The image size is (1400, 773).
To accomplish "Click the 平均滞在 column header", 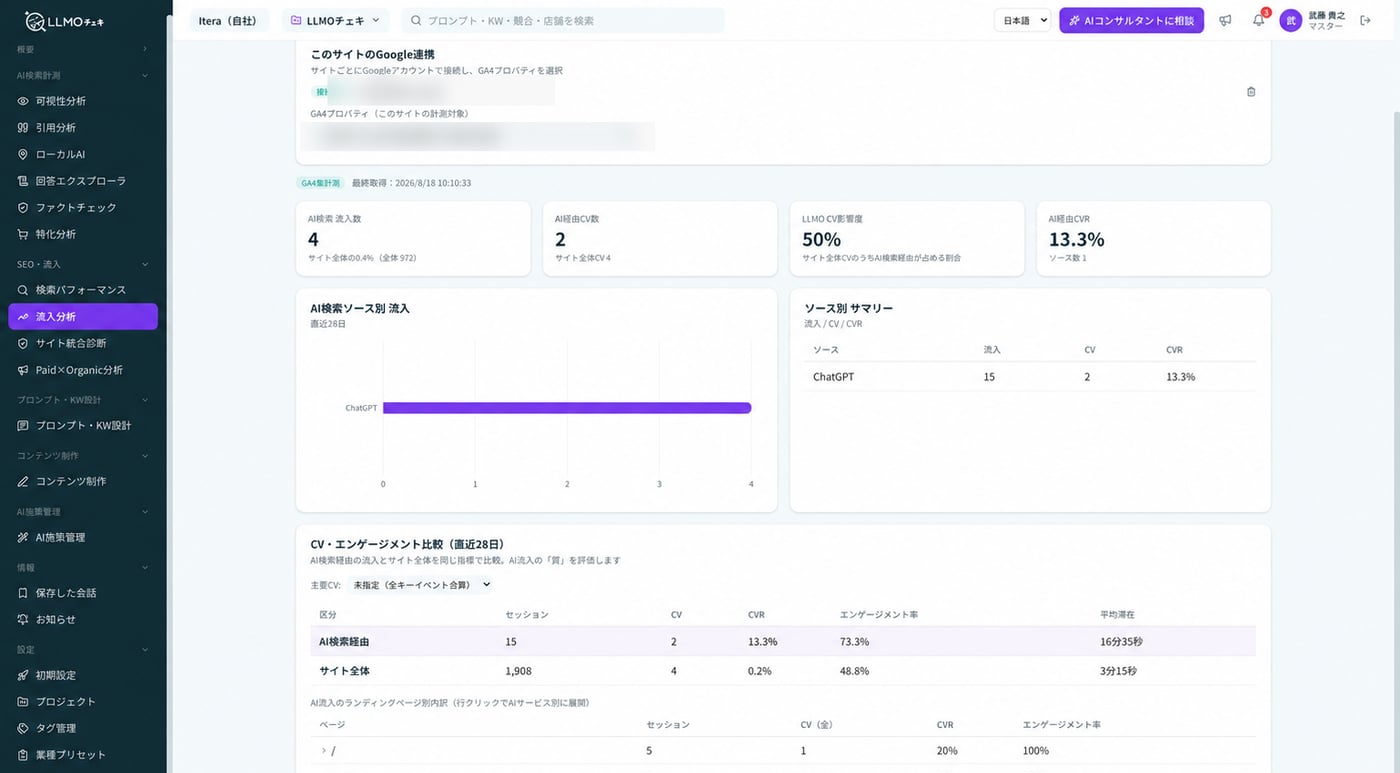I will coord(1117,614).
